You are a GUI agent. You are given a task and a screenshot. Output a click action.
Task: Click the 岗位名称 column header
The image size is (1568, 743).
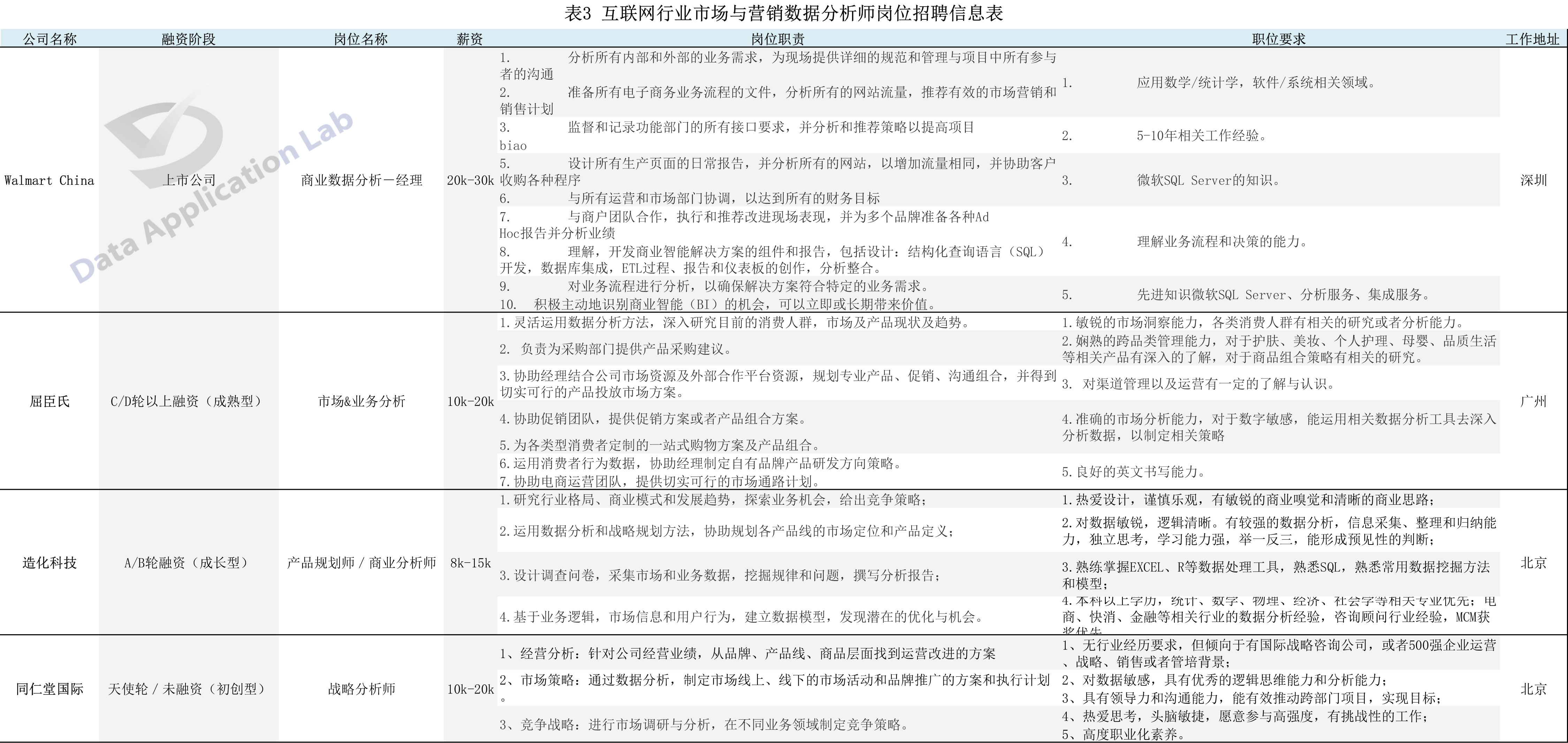tap(361, 39)
